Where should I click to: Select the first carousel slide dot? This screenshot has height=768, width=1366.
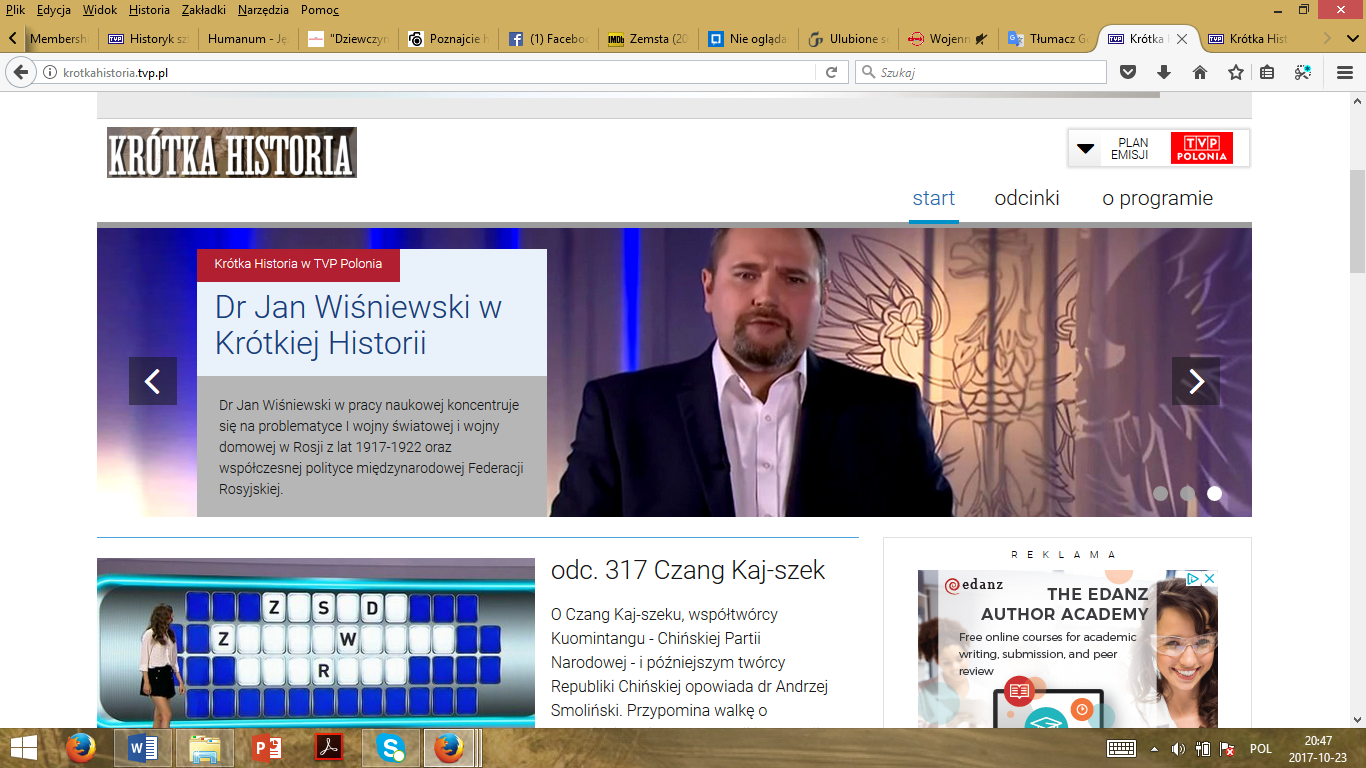coord(1160,493)
